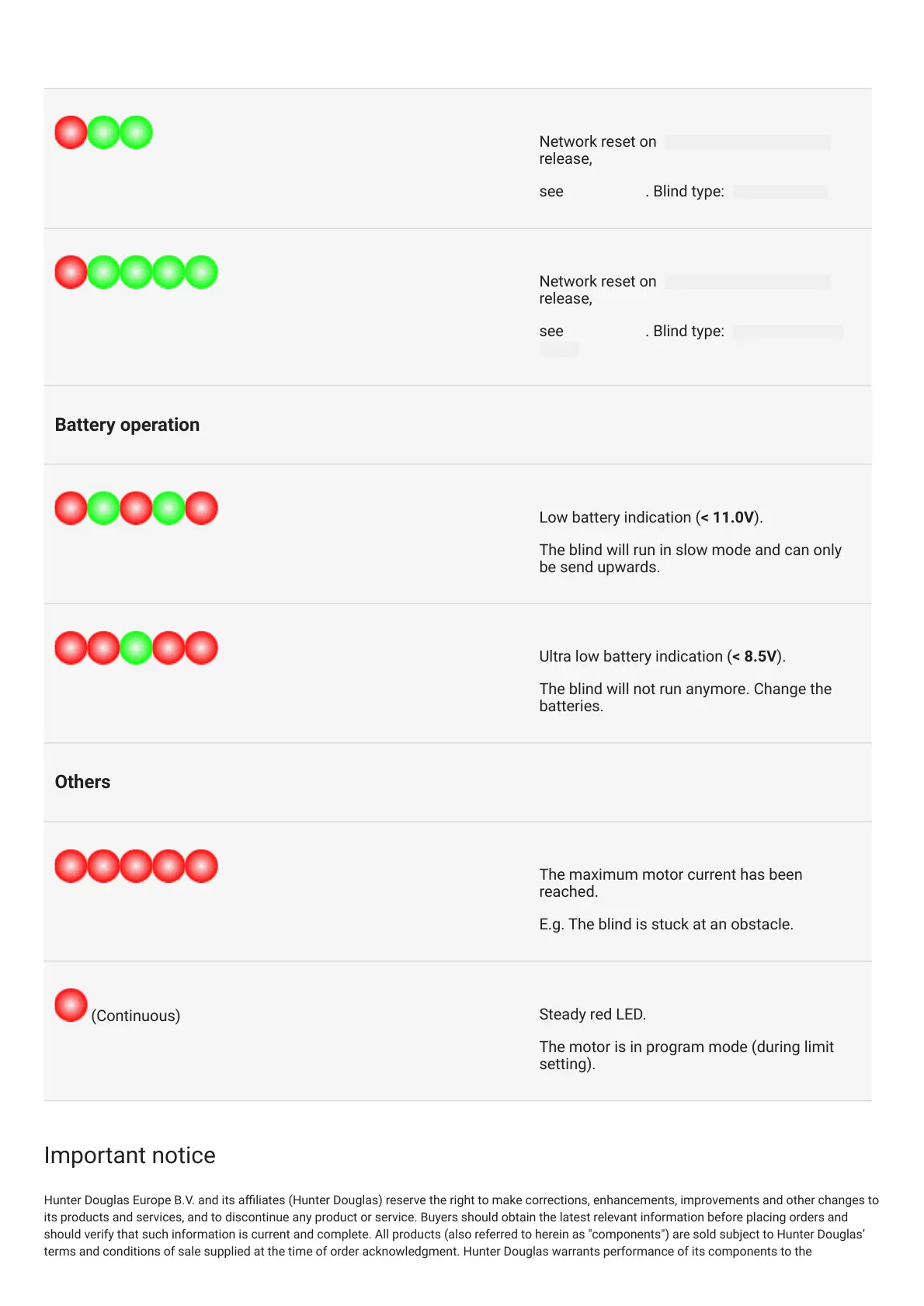The height and width of the screenshot is (1306, 924).
Task: Click 'Hunter Douglas Europe B.V.' in the notice paragraph
Action: [x=120, y=1200]
